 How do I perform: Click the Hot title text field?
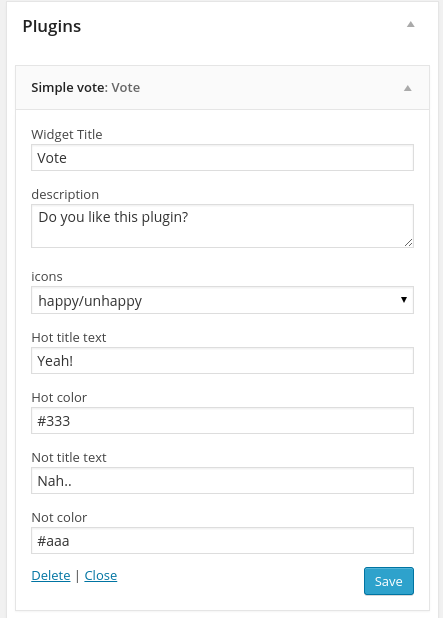pyautogui.click(x=222, y=361)
